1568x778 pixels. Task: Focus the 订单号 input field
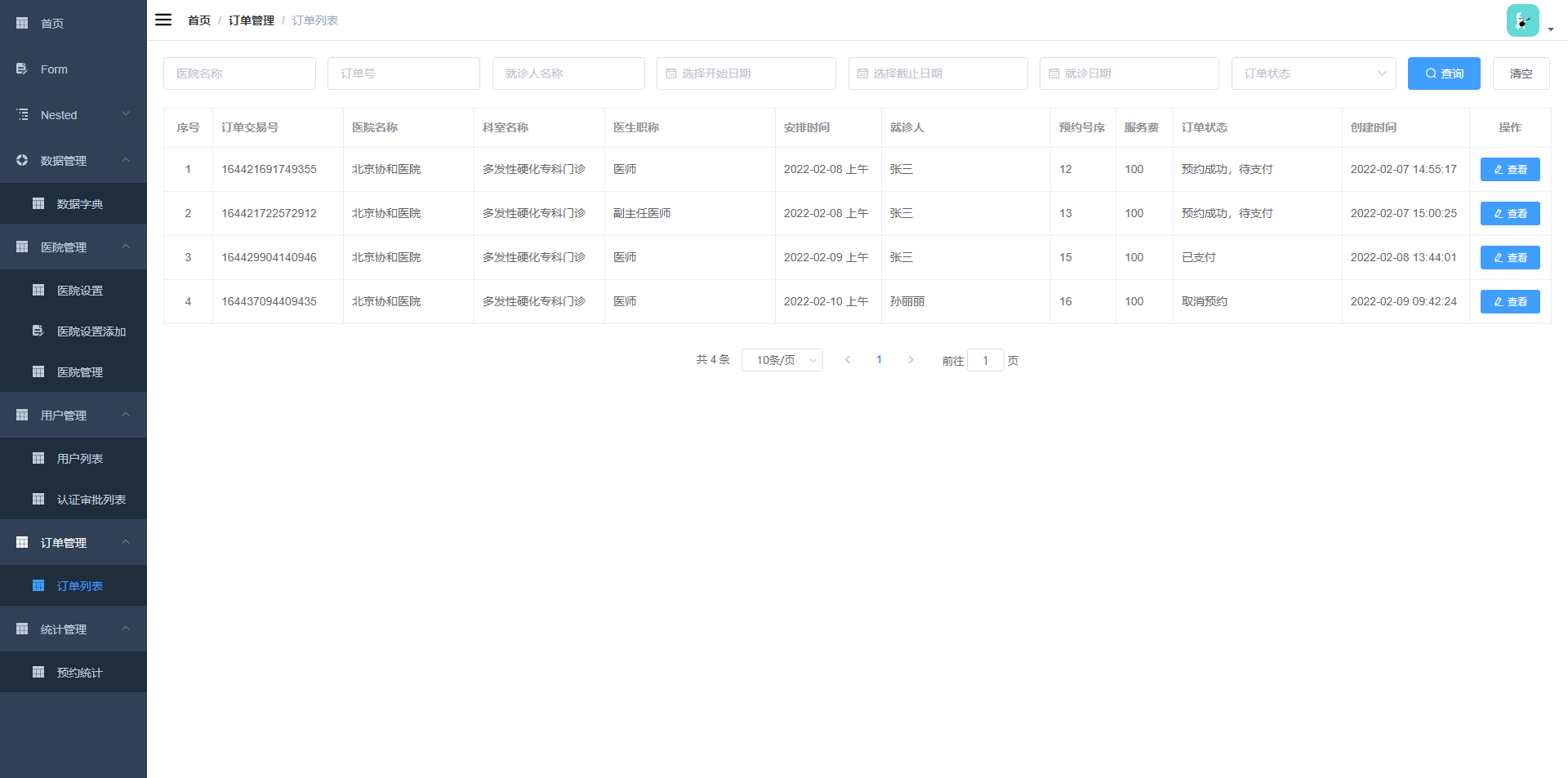coord(403,73)
